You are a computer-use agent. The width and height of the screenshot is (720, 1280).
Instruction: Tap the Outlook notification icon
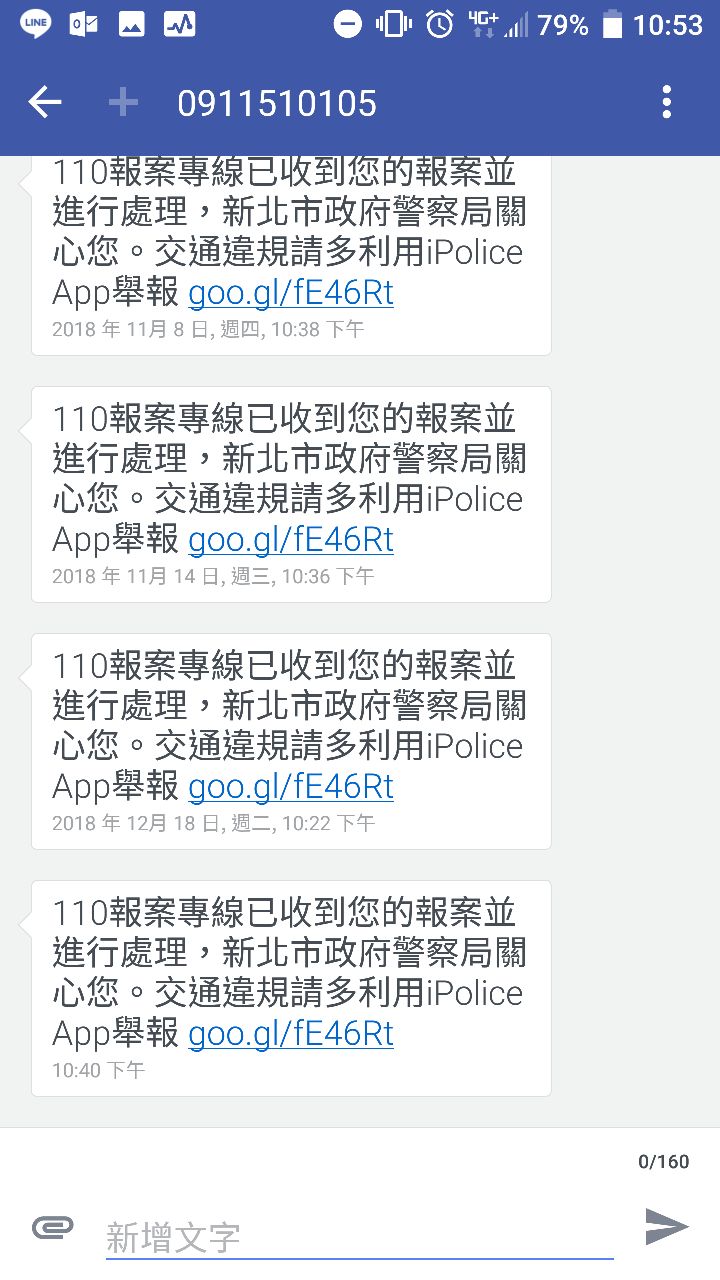83,24
